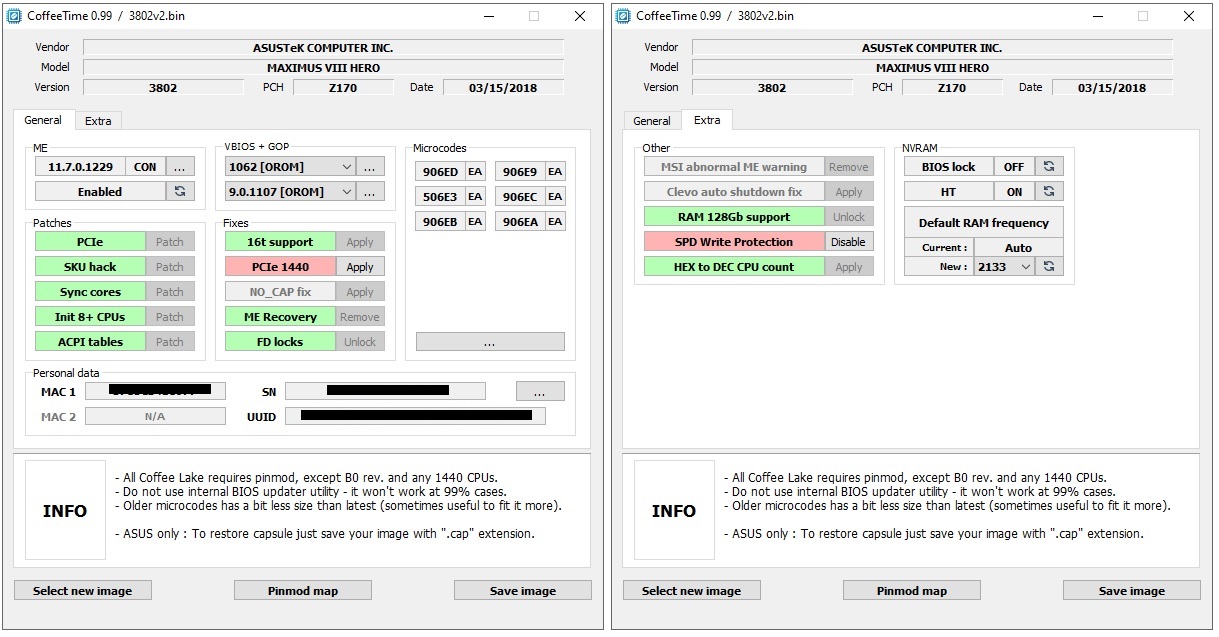1219x637 pixels.
Task: Switch to General tab in right window
Action: (x=652, y=121)
